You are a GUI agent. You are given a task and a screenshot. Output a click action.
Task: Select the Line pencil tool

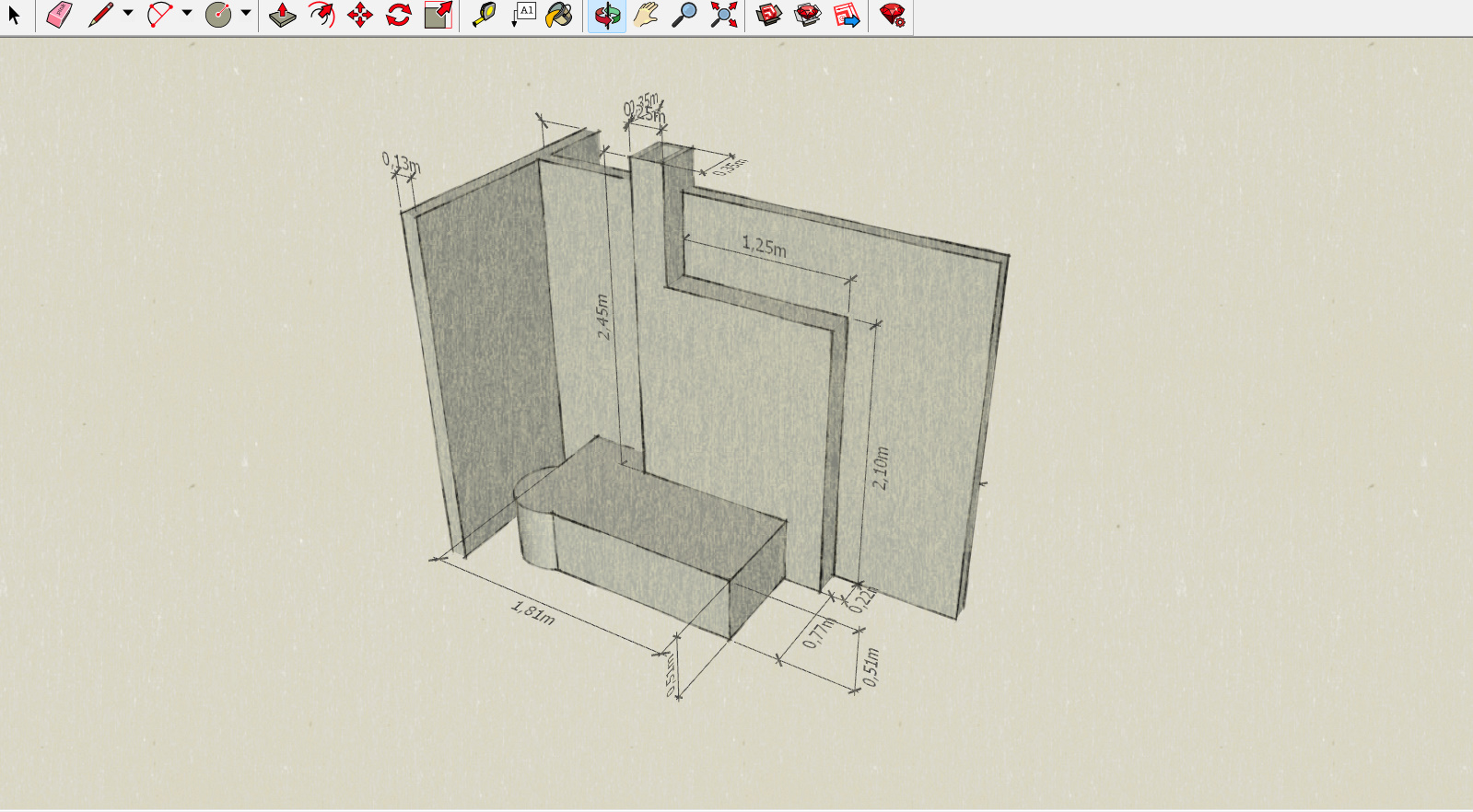(99, 15)
